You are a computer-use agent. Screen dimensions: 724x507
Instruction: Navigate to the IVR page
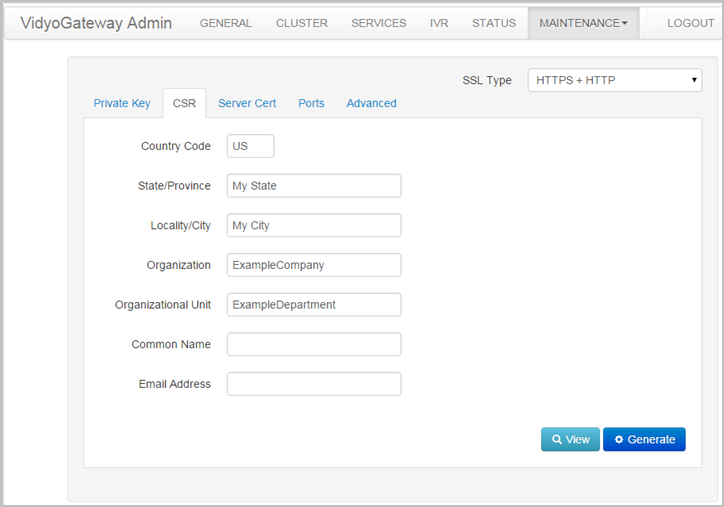tap(439, 23)
